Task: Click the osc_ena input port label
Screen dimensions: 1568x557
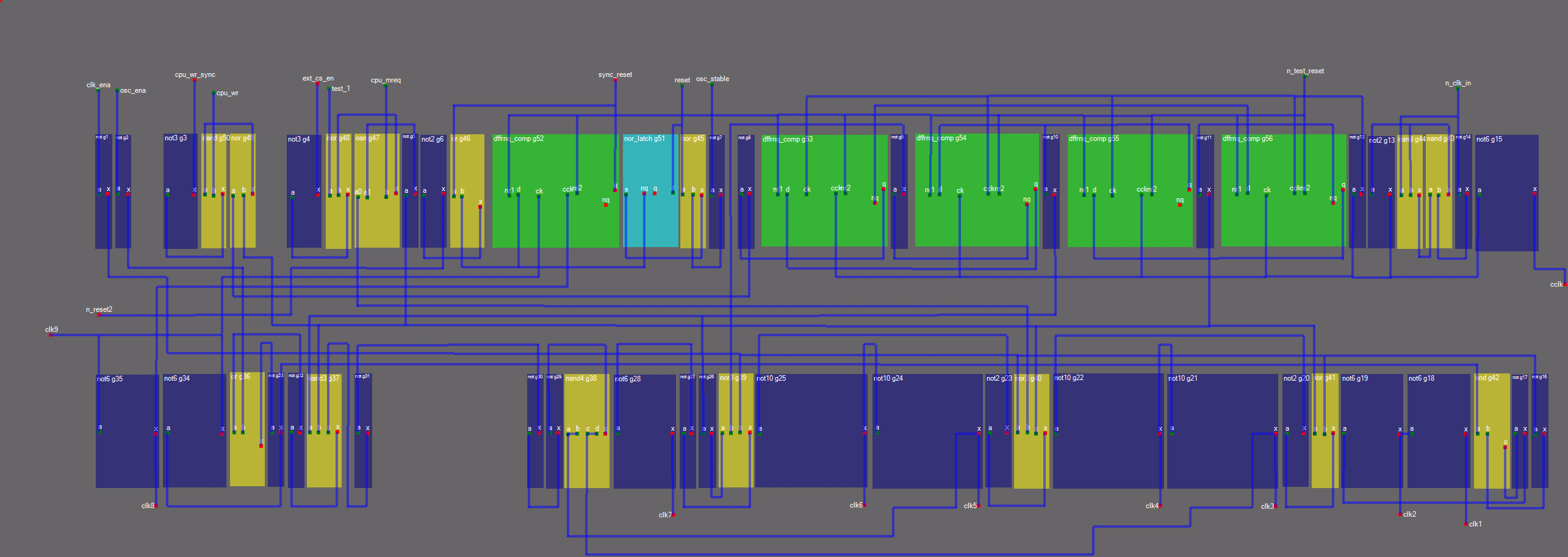Action: pos(133,90)
